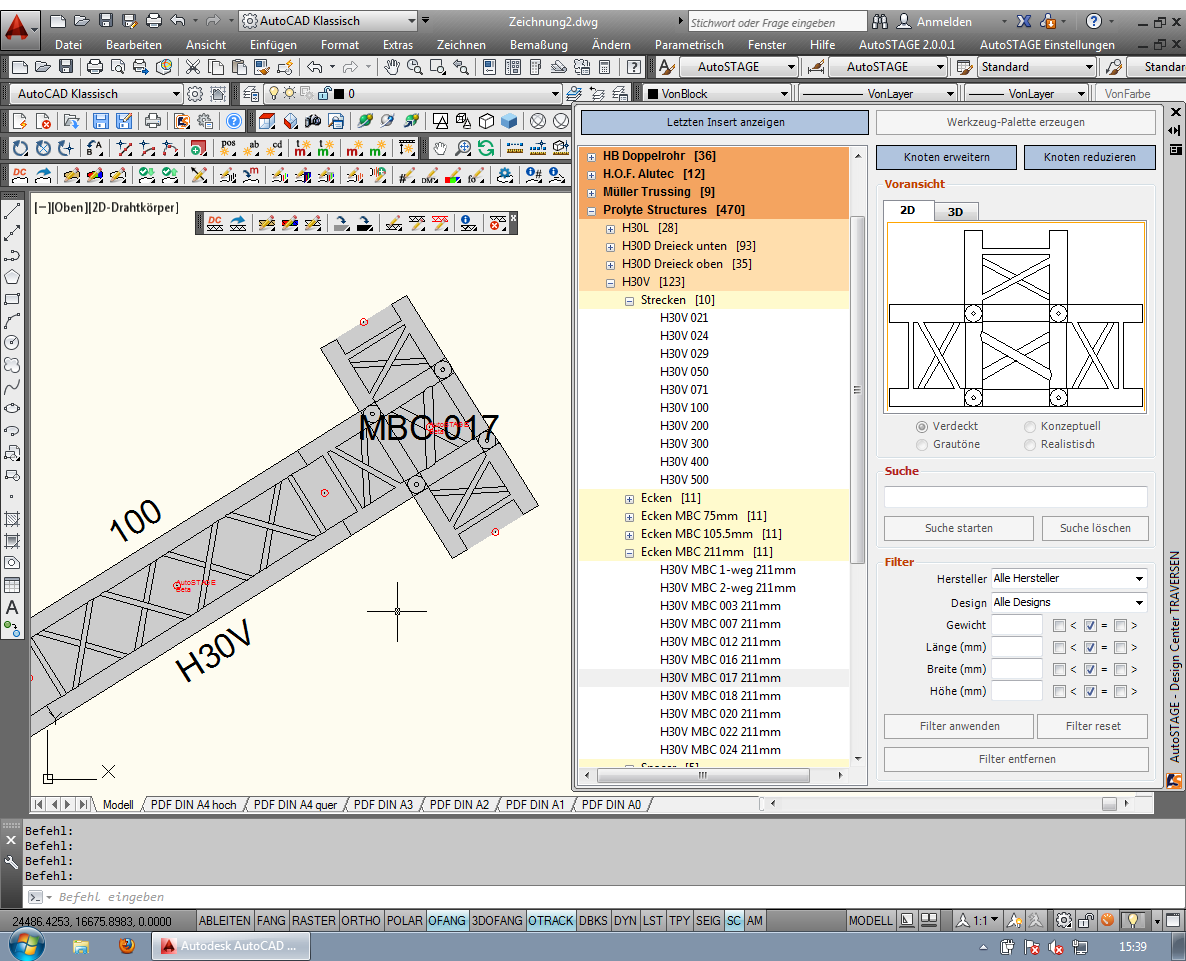Select the Polygon draw tool
The height and width of the screenshot is (961, 1186).
13,277
